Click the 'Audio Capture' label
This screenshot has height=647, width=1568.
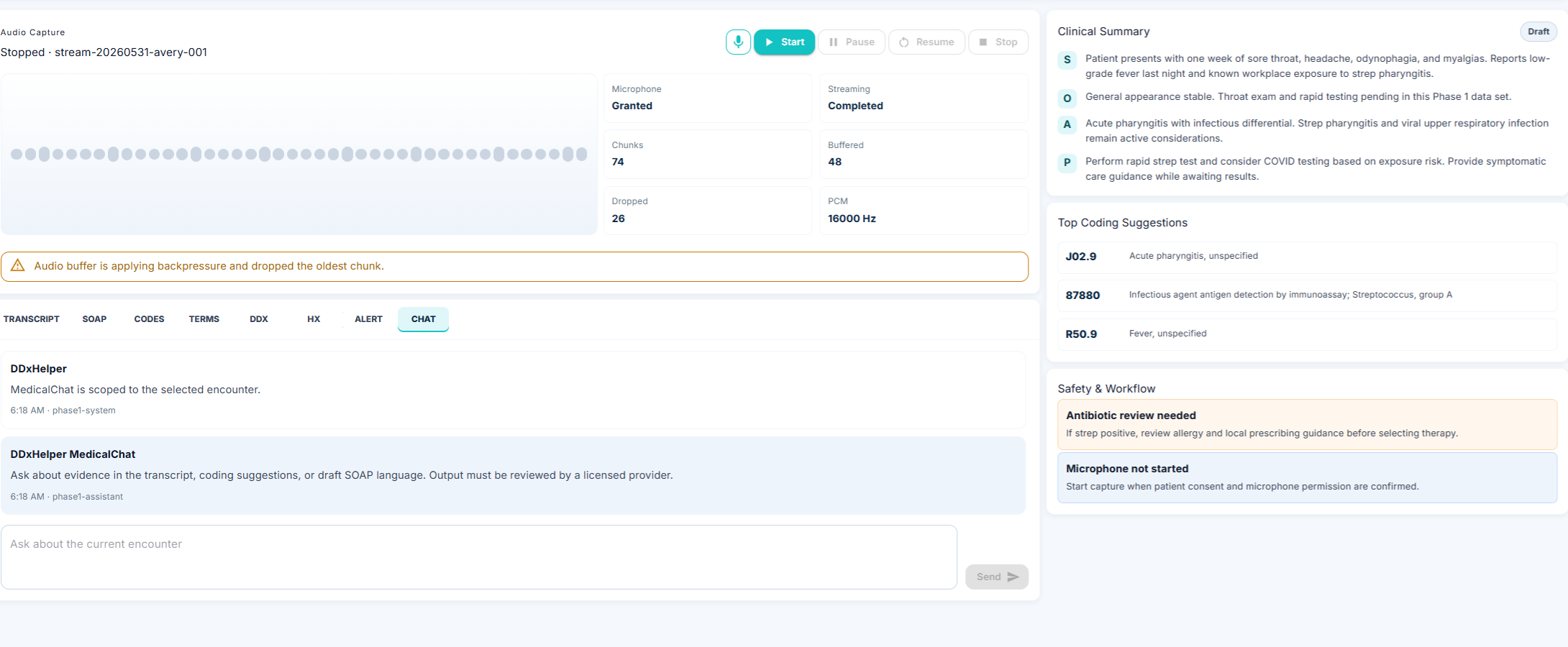[x=32, y=32]
